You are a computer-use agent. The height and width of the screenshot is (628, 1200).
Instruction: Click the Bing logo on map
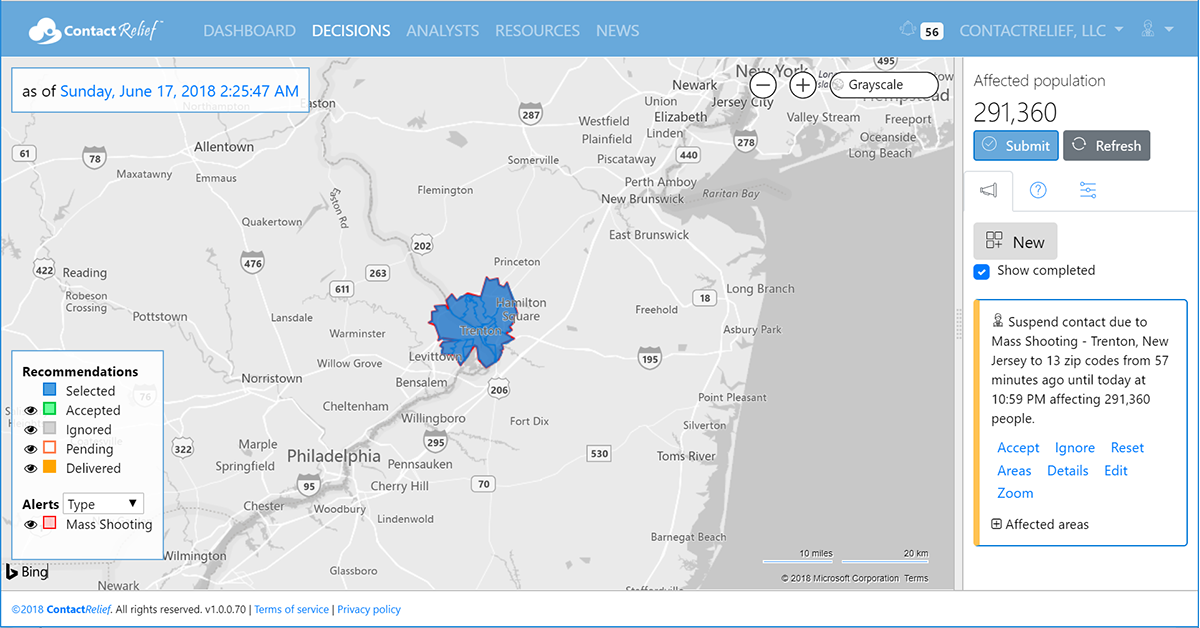click(27, 572)
